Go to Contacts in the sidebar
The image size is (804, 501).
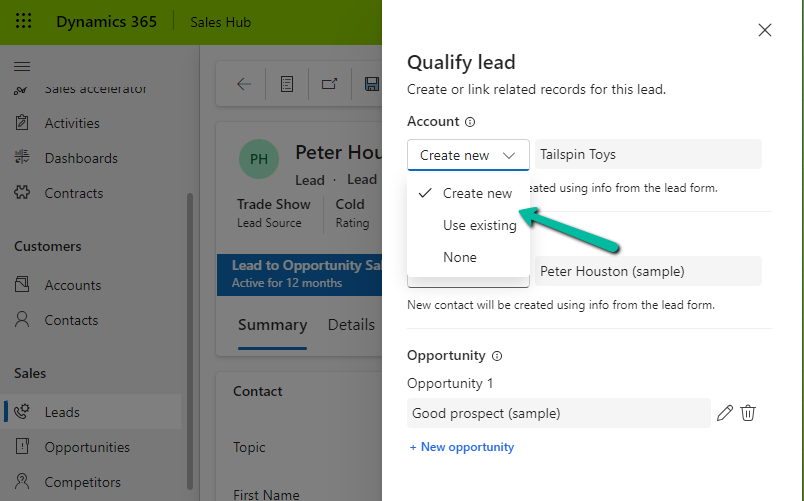(71, 320)
